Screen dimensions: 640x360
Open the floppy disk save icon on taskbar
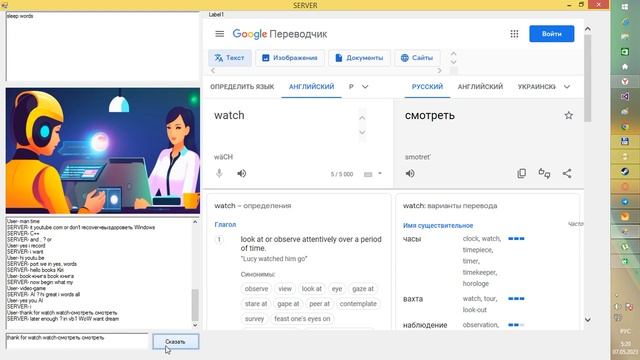(x=625, y=142)
